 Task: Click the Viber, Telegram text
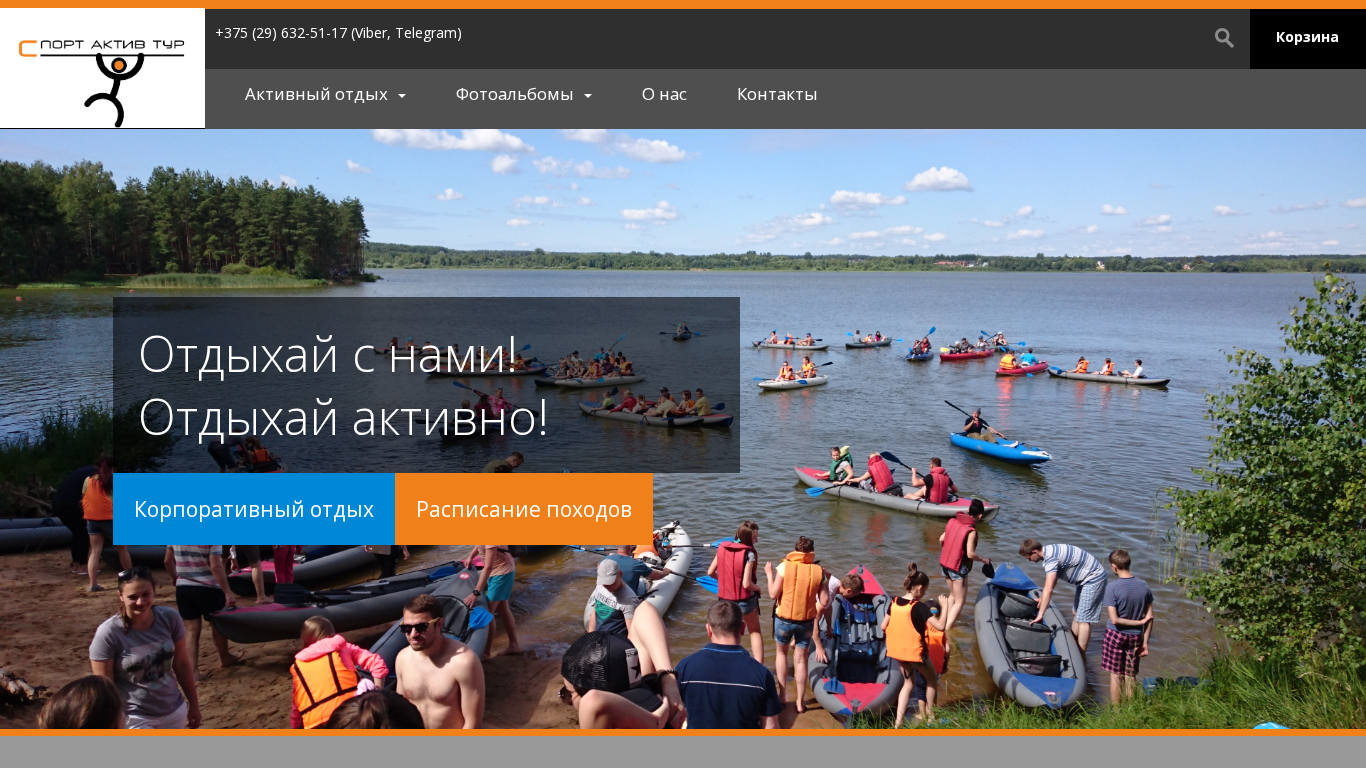406,33
